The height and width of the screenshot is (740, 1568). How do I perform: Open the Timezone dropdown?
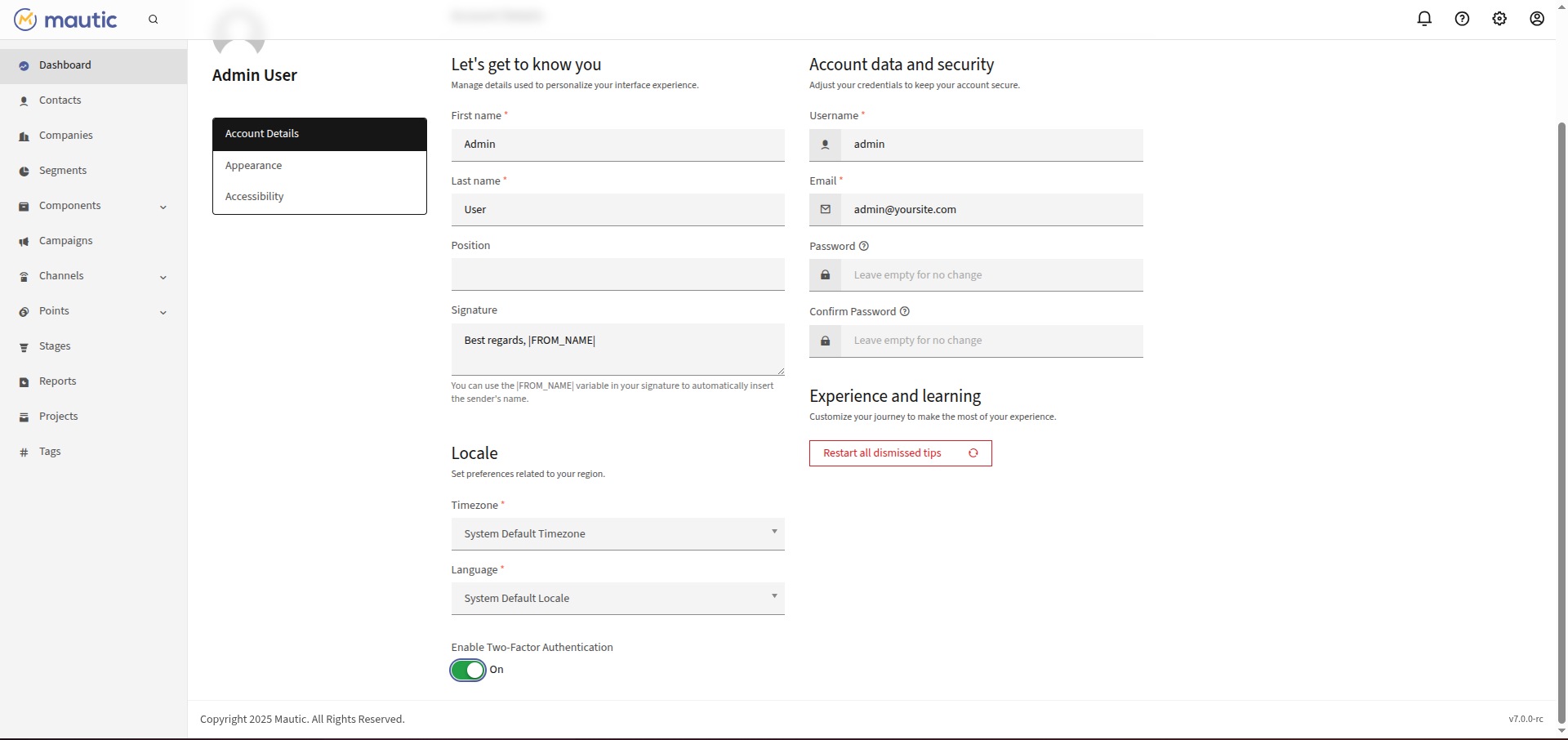point(617,534)
